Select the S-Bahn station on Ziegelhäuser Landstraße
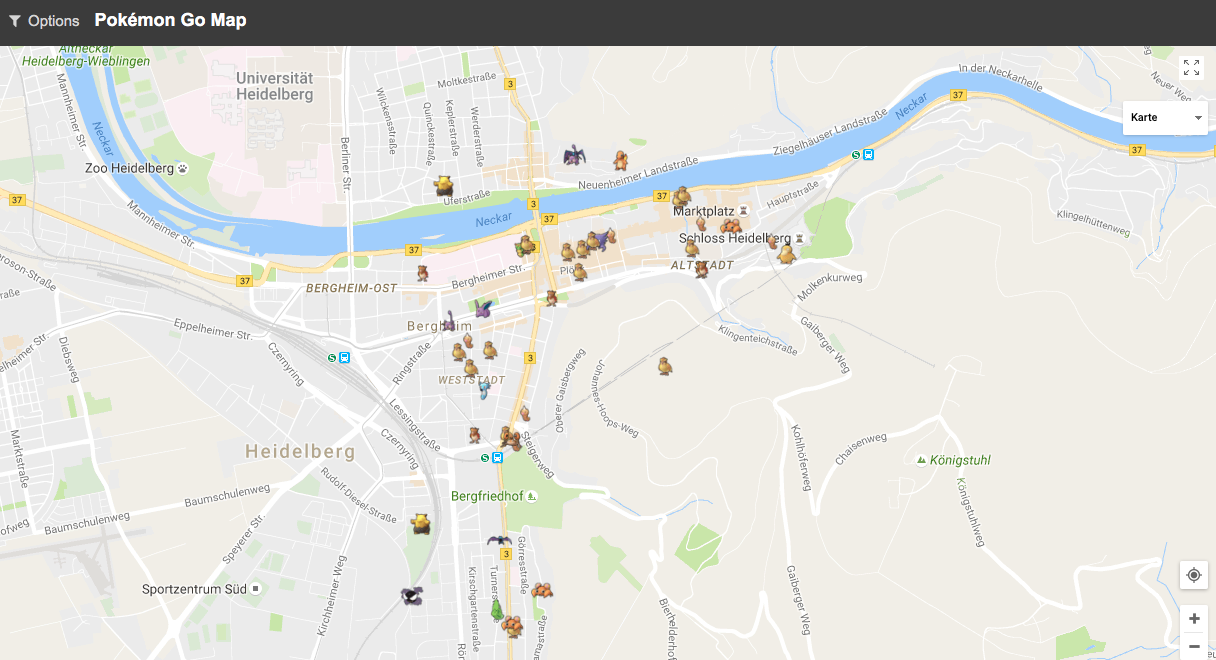The height and width of the screenshot is (660, 1216). click(863, 155)
